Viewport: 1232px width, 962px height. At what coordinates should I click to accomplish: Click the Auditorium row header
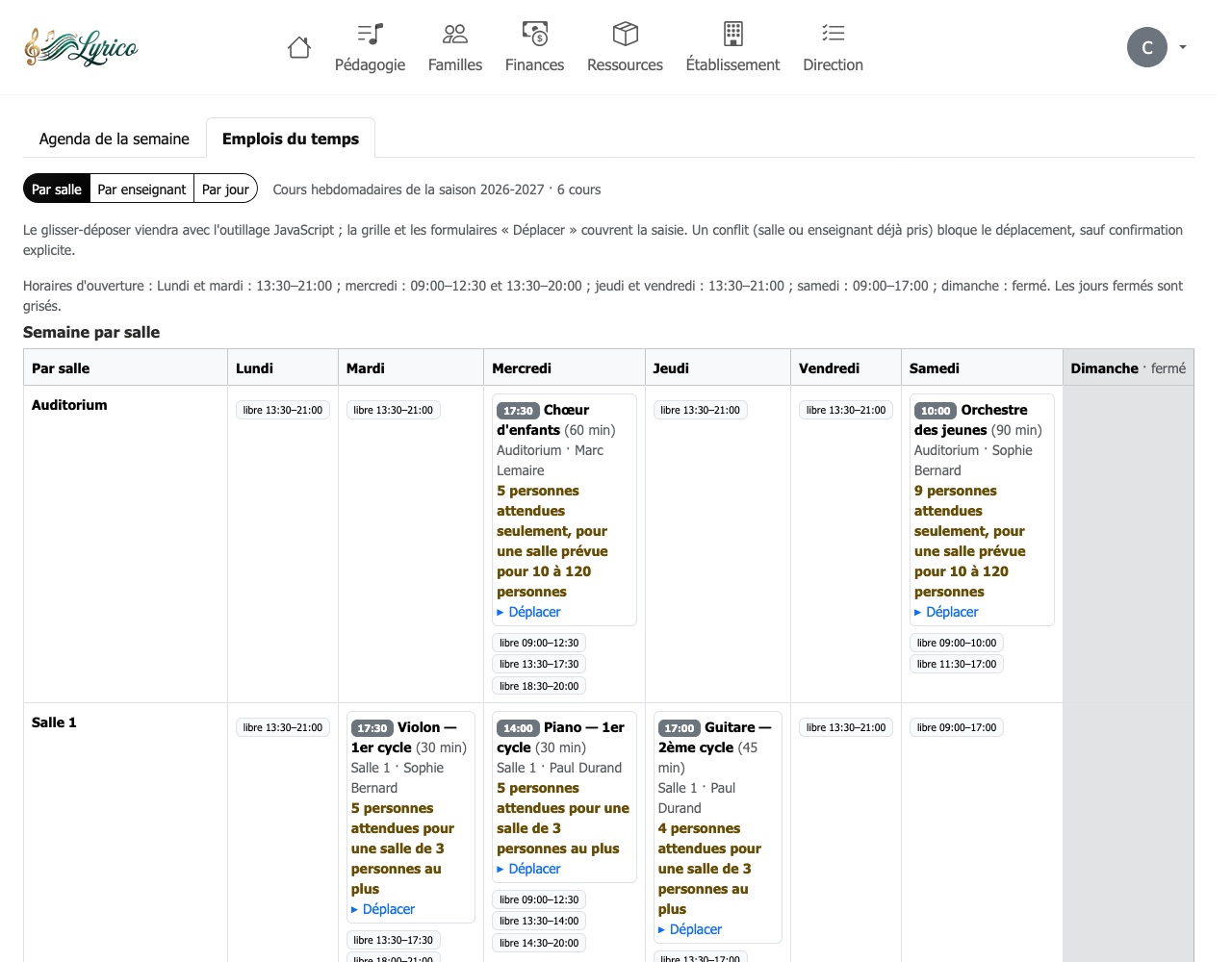69,405
